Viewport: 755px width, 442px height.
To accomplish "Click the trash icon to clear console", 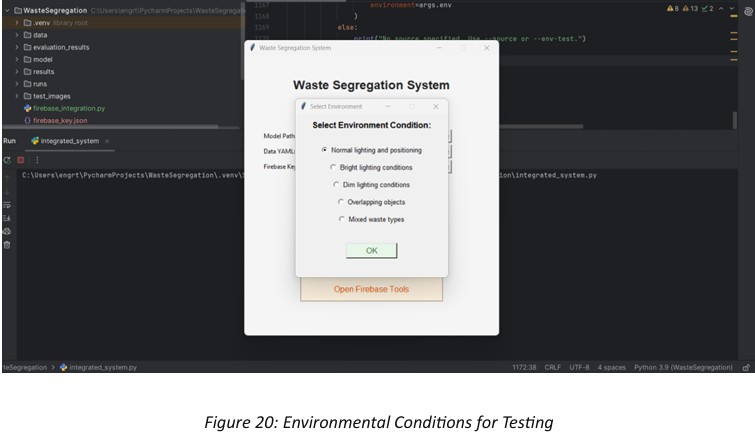I will 7,245.
